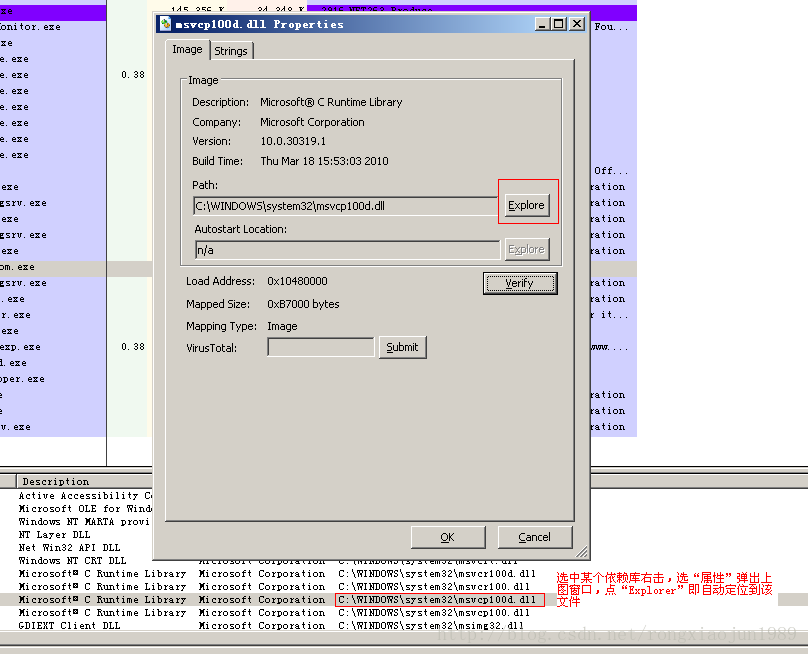Select the Microsoft OLE for Windows row

pos(85,508)
